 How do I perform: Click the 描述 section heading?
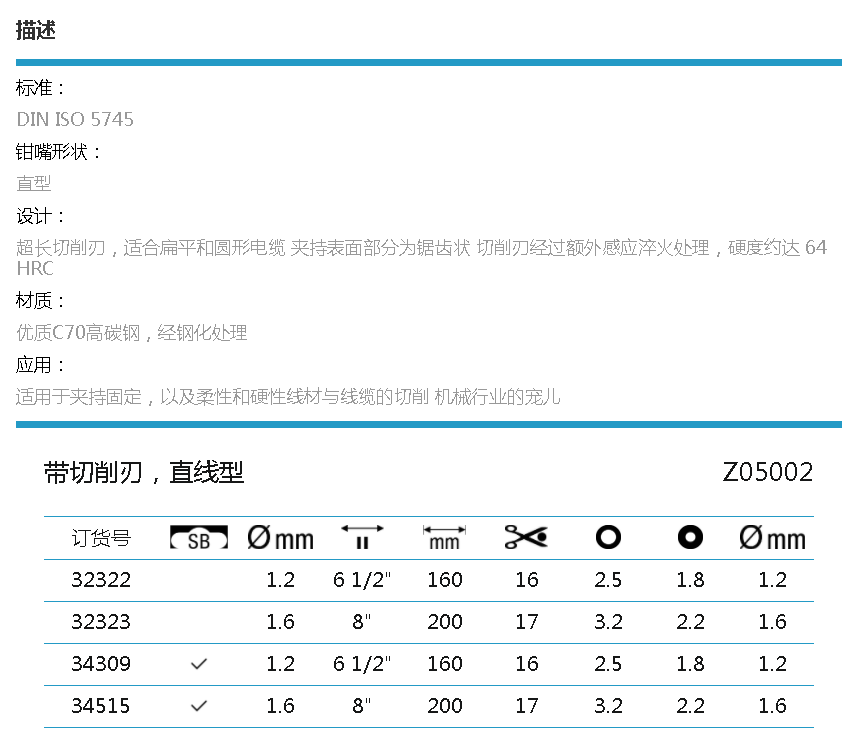[x=36, y=30]
